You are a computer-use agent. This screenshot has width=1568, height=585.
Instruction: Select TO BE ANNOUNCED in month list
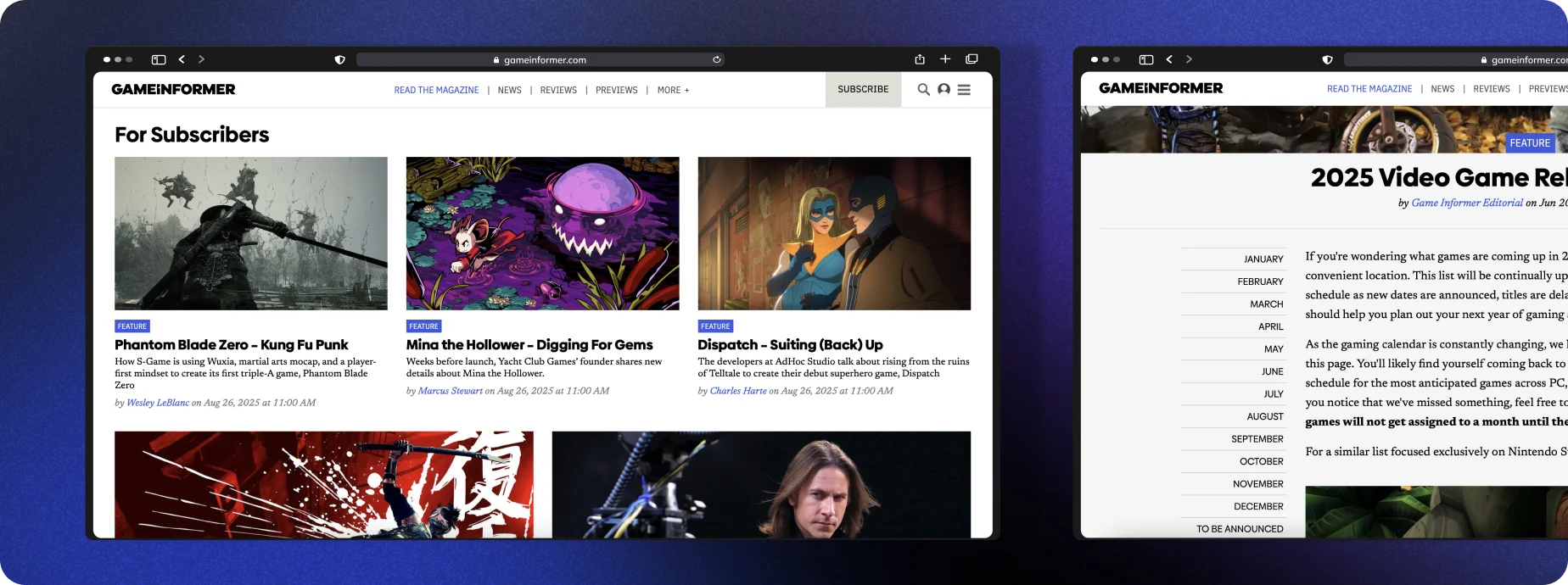1240,529
